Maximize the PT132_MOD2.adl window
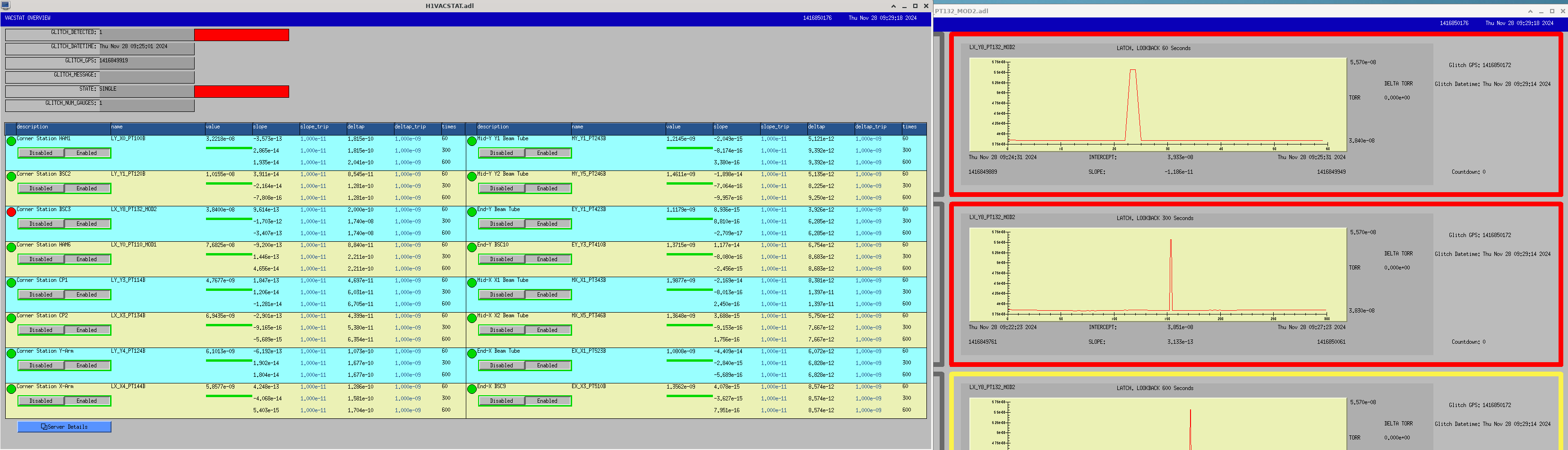 click(1552, 11)
